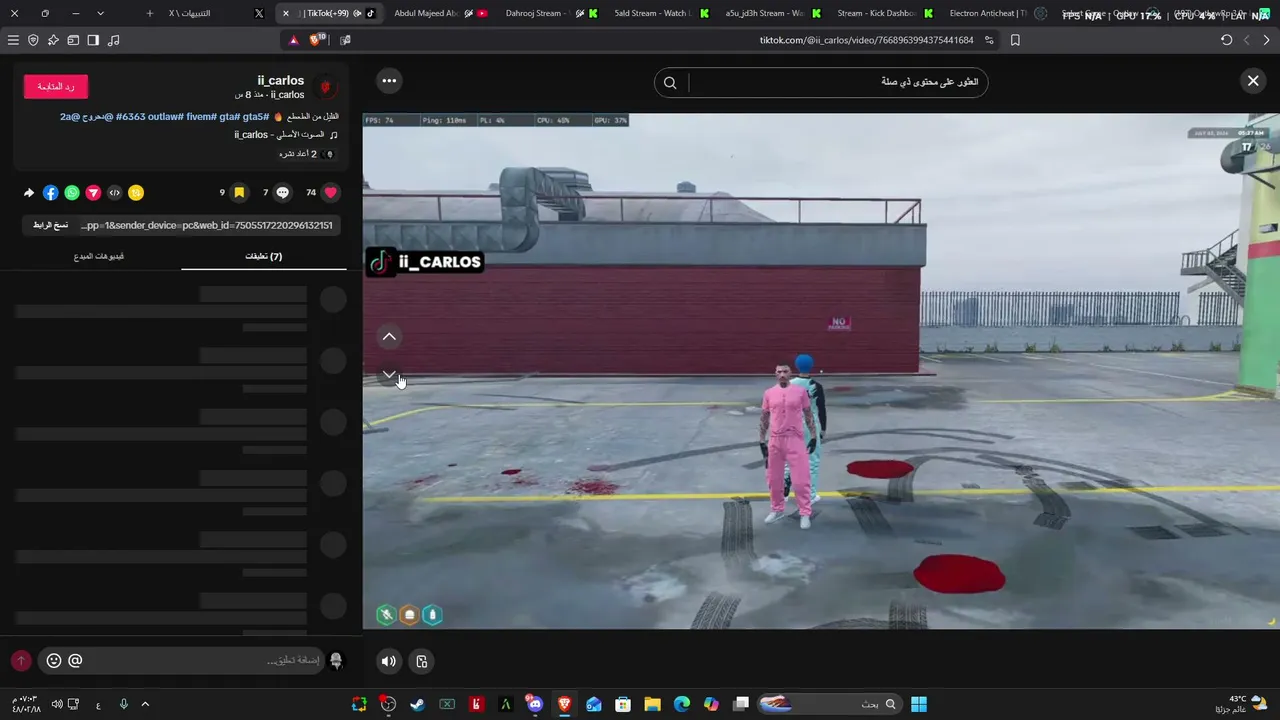Screen dimensions: 1280x720
Task: Click the music note playlist icon in toolbar
Action: coord(113,40)
